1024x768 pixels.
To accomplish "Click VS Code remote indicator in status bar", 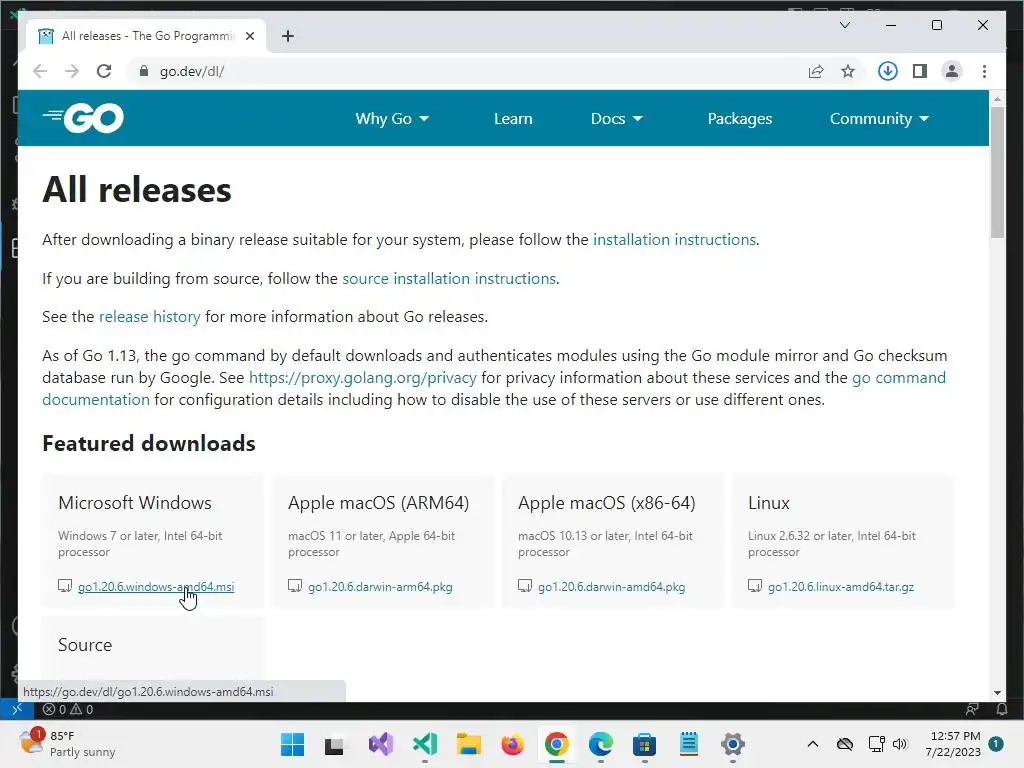I will coord(17,709).
